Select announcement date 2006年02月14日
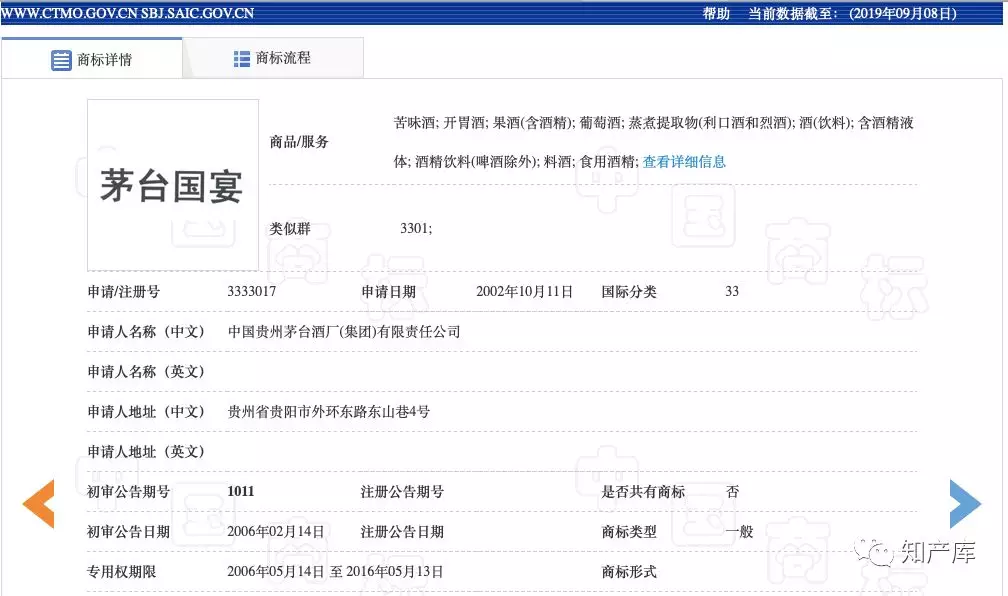1008x596 pixels. click(276, 532)
